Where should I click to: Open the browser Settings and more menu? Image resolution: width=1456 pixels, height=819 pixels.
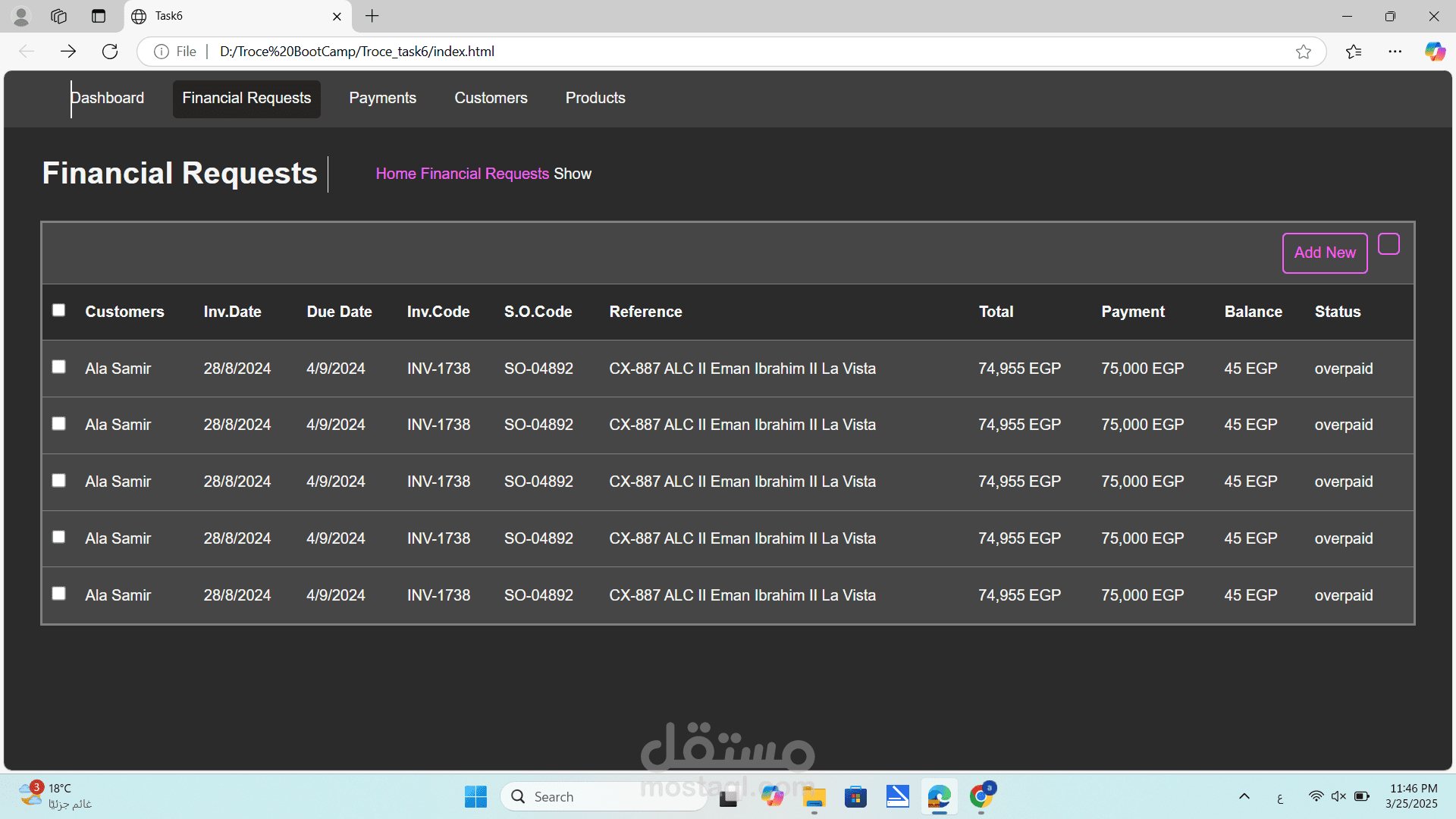(x=1395, y=52)
